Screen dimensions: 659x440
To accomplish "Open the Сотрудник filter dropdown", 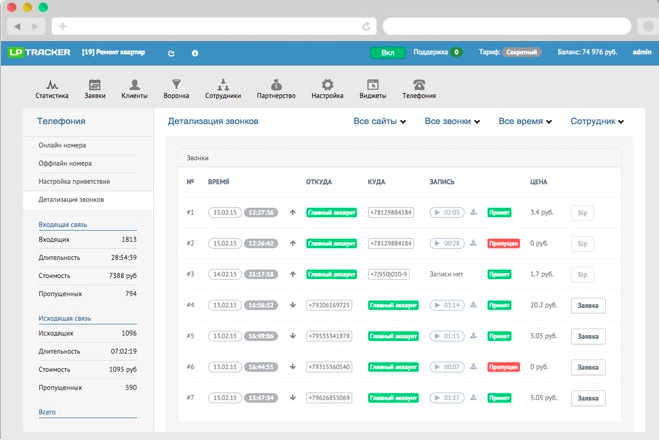I will click(x=597, y=121).
